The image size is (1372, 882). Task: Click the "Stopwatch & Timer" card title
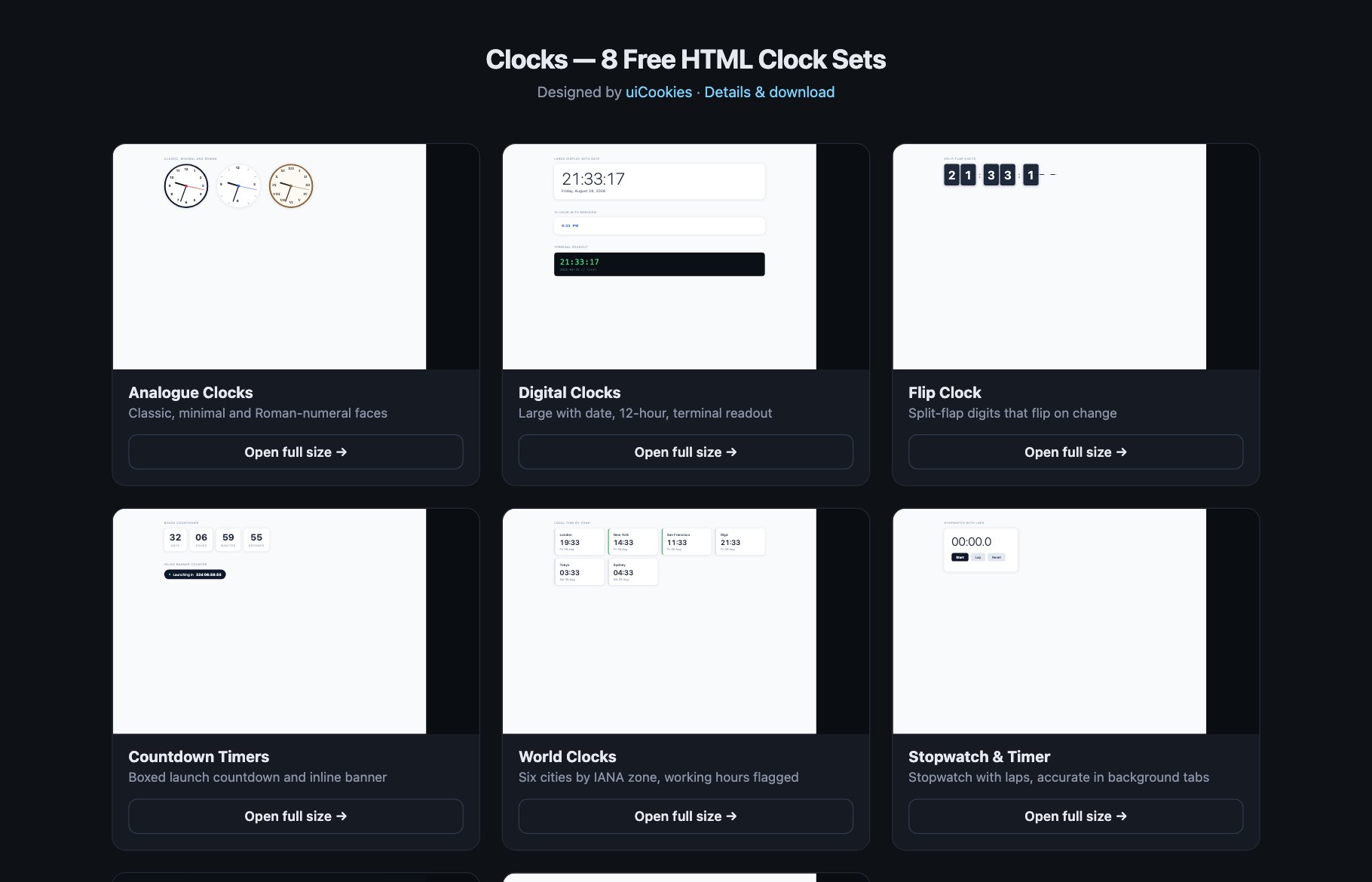(x=979, y=756)
